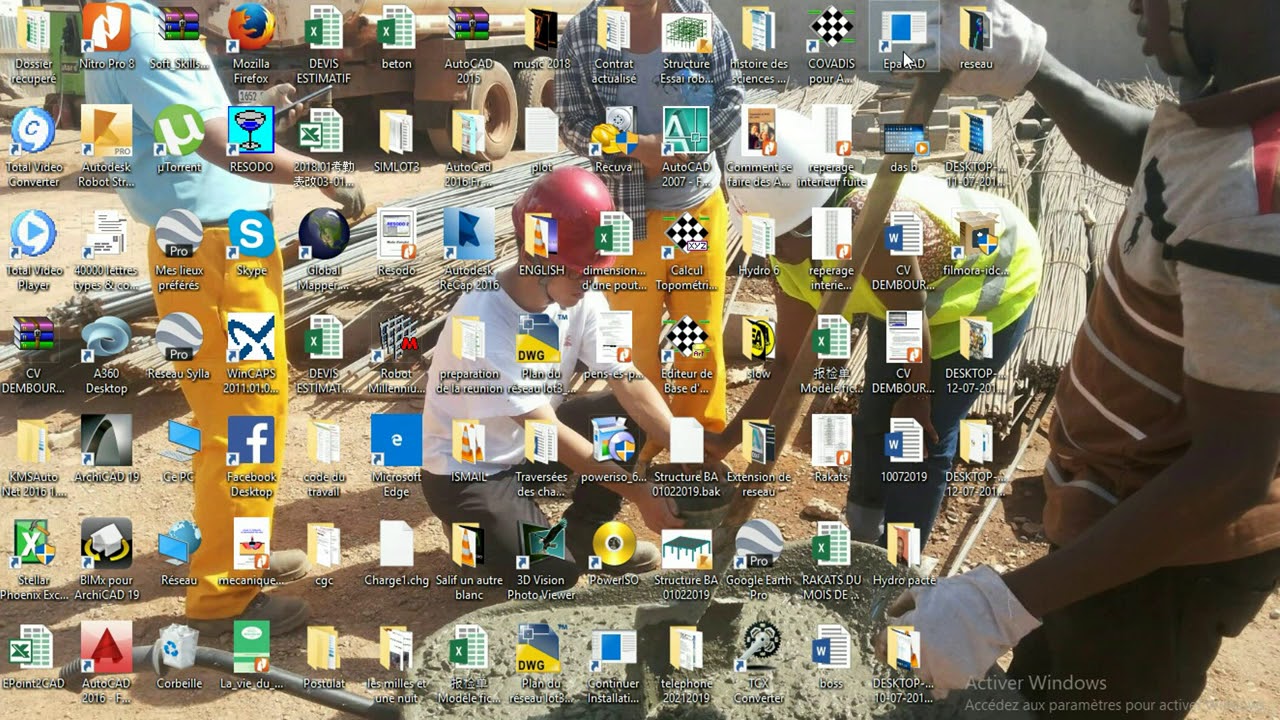
Task: Open the Contrat actualisé folder
Action: pos(614,45)
